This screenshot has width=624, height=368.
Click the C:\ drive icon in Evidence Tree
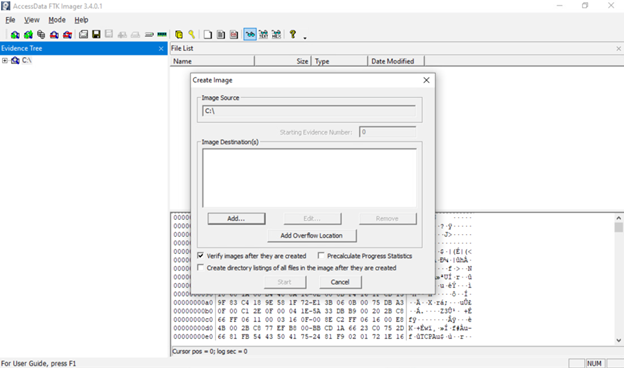click(15, 60)
